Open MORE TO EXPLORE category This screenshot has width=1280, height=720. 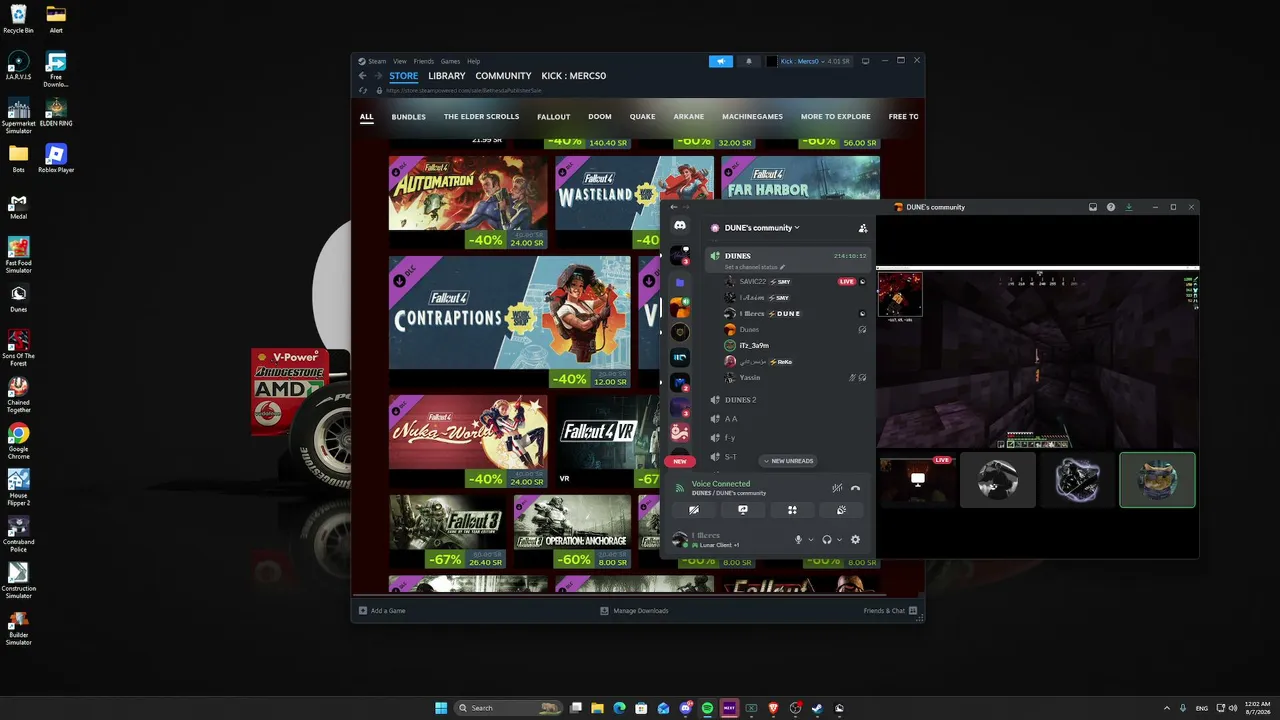pyautogui.click(x=836, y=117)
